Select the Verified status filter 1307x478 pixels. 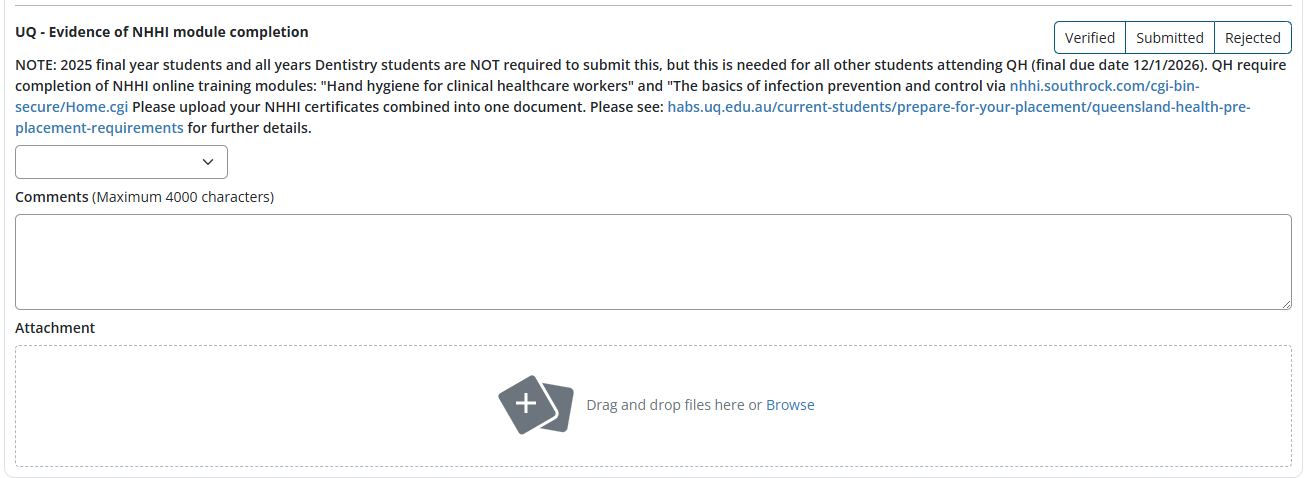pyautogui.click(x=1089, y=38)
